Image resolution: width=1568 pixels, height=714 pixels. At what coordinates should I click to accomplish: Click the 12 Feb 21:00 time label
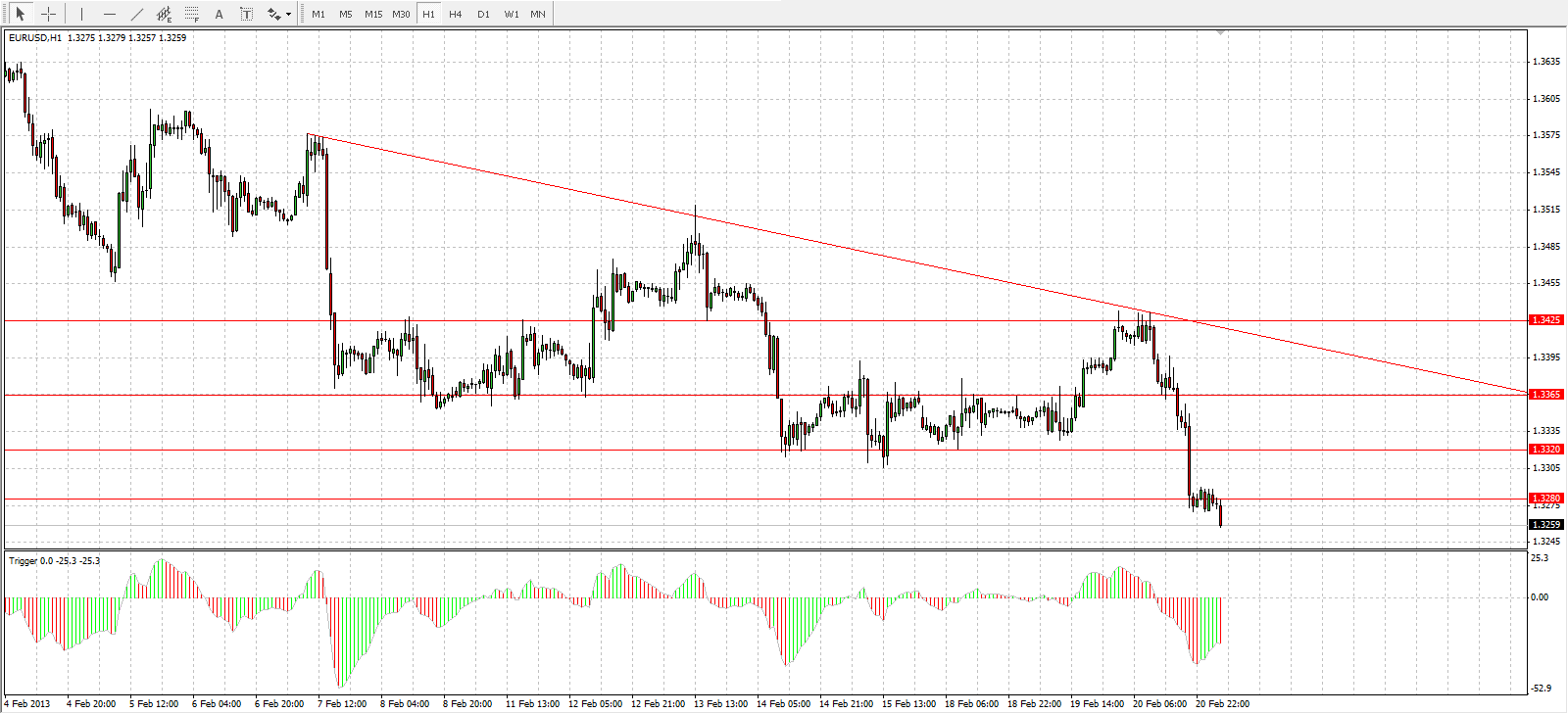658,704
